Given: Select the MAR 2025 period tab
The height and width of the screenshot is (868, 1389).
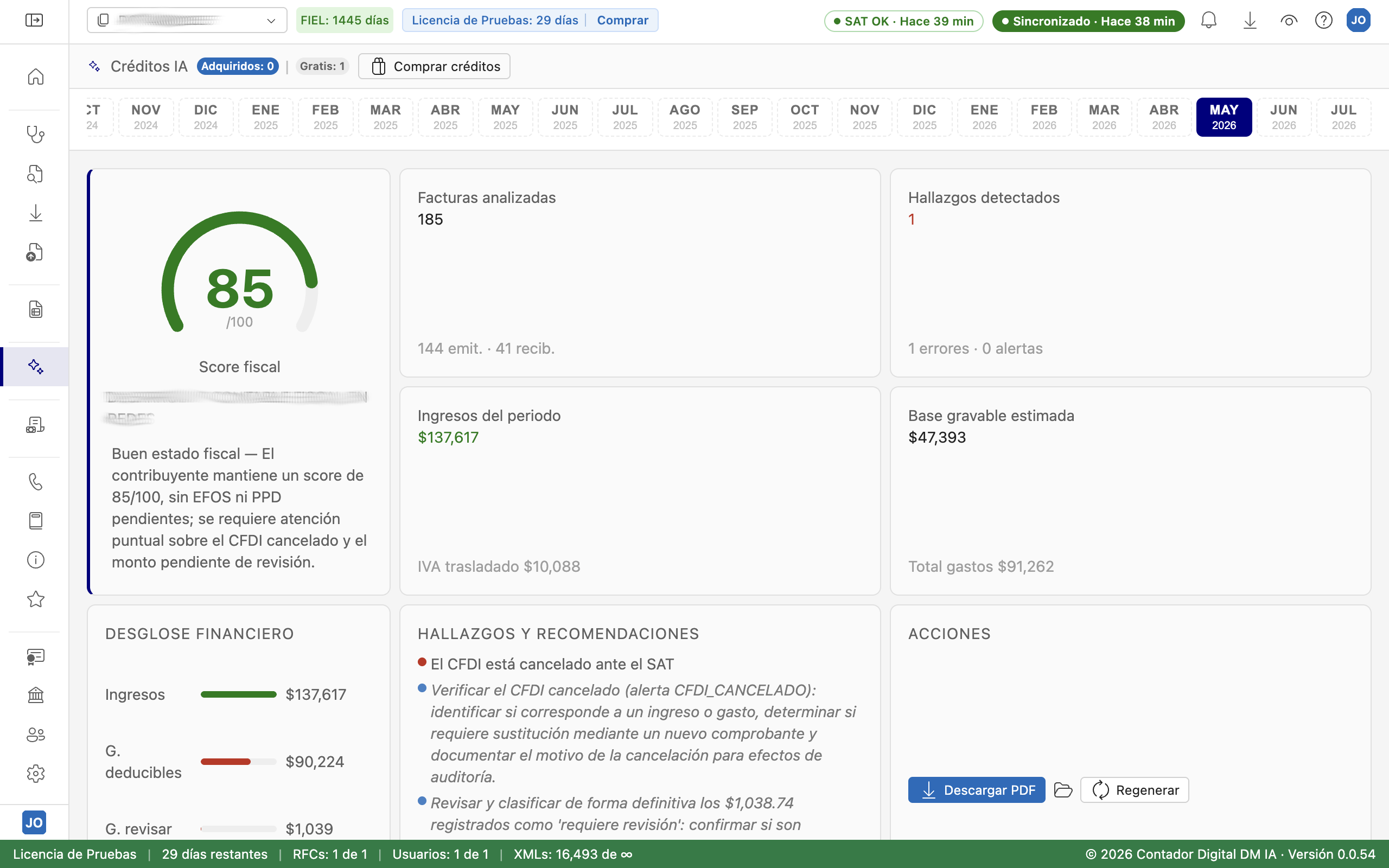Looking at the screenshot, I should click(386, 117).
